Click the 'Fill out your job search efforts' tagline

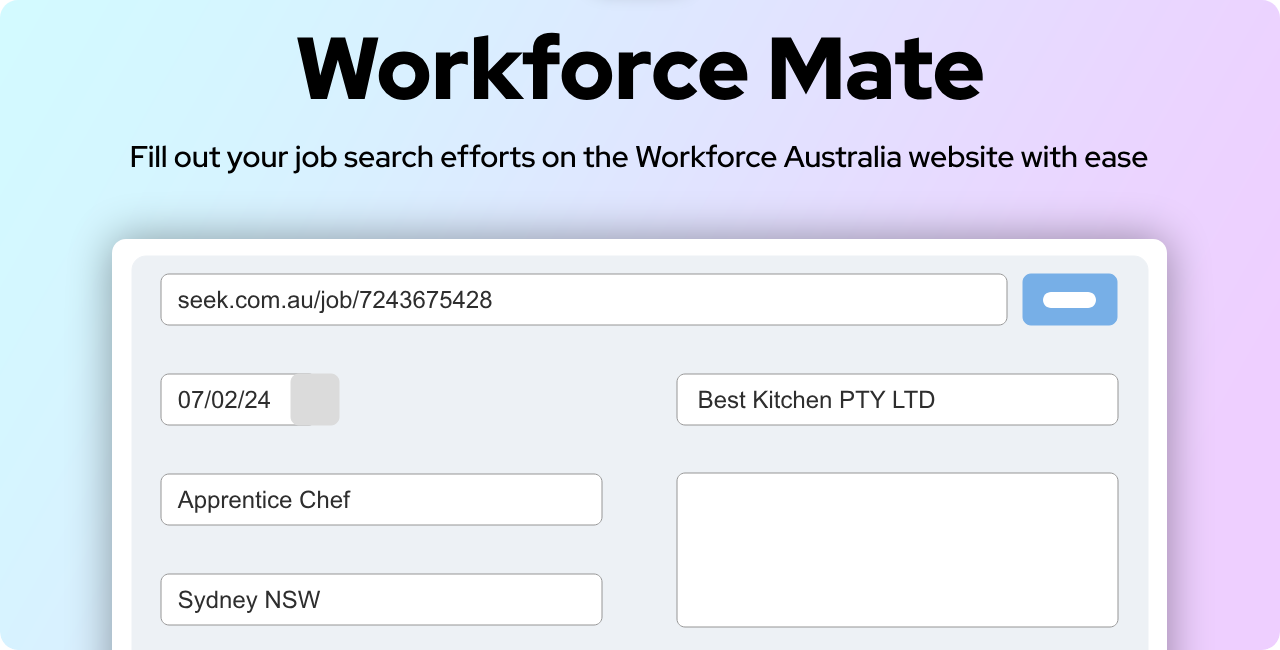[639, 157]
